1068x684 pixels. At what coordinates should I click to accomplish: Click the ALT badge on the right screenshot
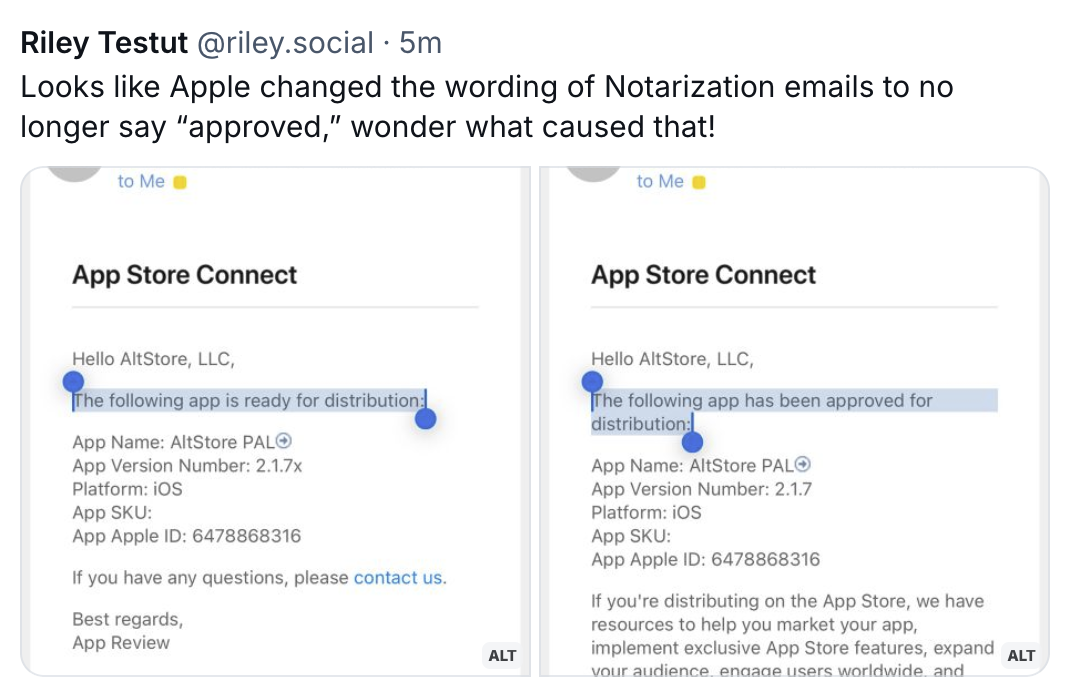[x=1020, y=656]
